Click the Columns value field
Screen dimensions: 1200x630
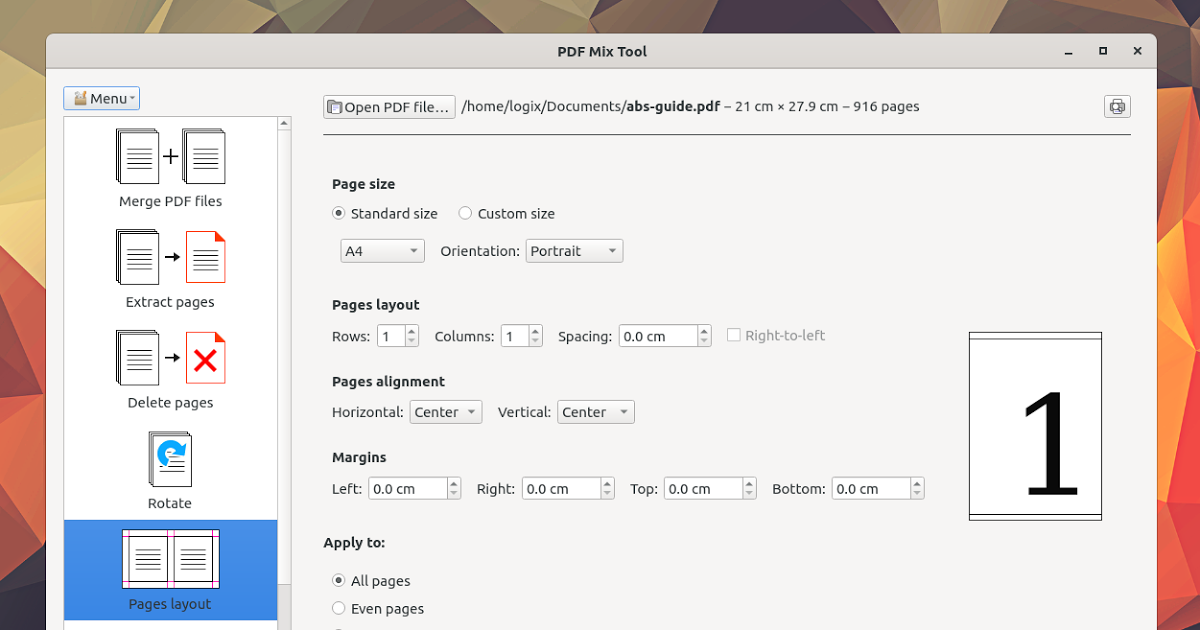click(x=514, y=336)
